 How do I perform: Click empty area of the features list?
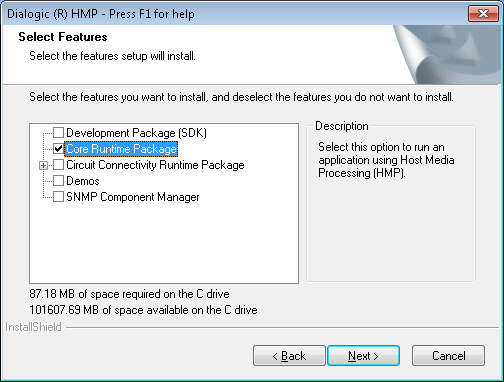tap(164, 243)
